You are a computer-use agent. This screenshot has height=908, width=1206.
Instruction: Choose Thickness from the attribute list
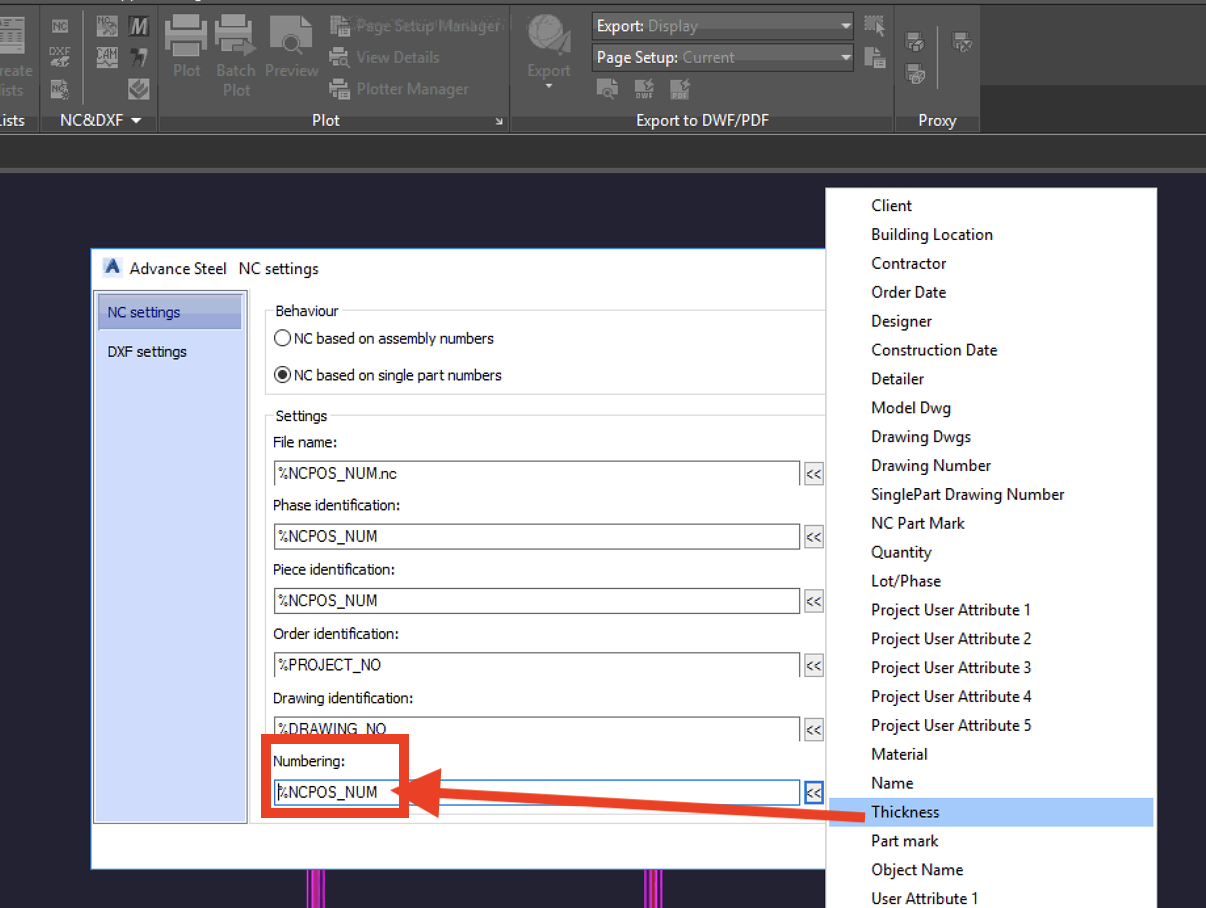pos(905,811)
